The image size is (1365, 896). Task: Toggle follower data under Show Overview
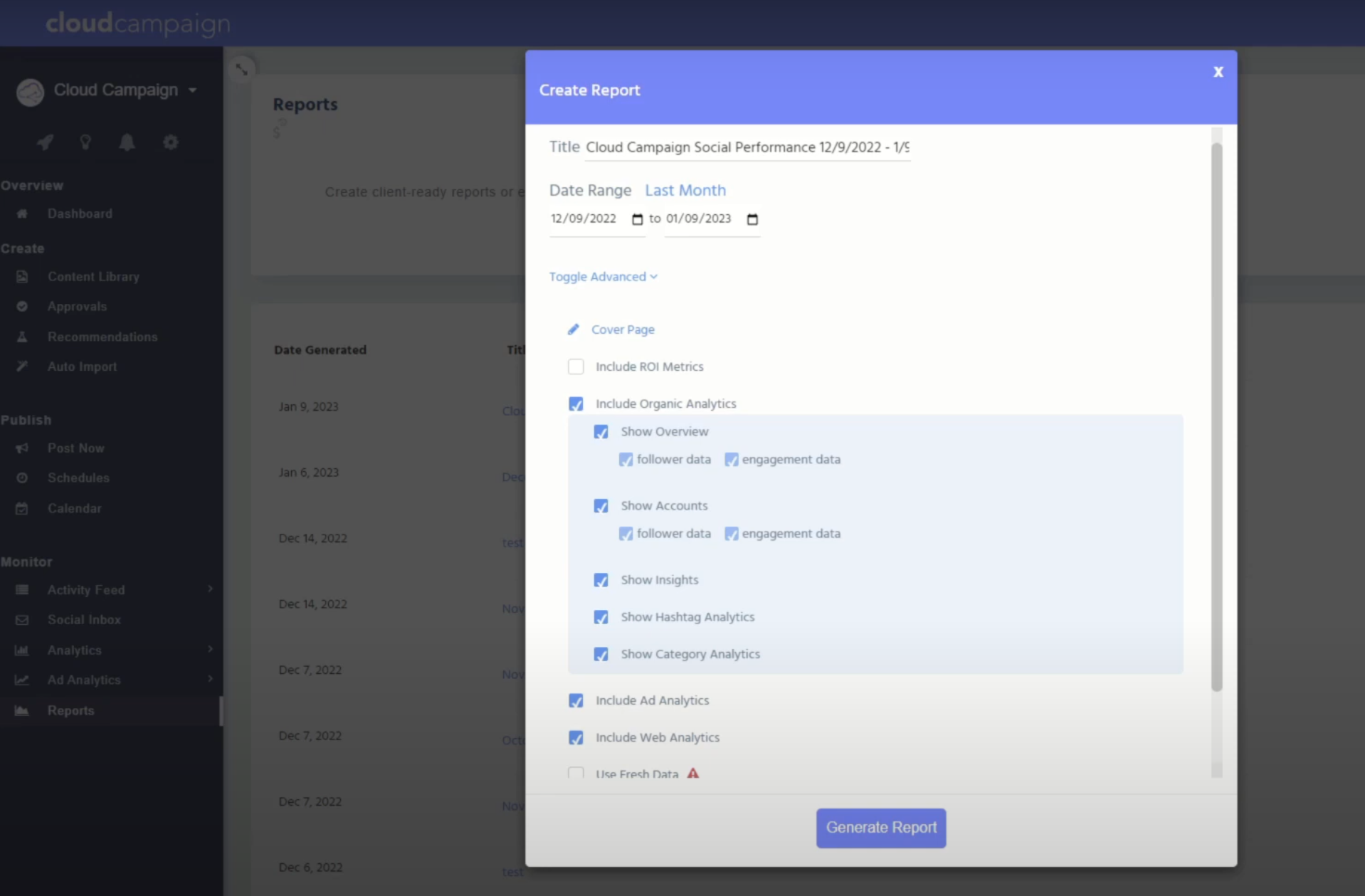[626, 460]
